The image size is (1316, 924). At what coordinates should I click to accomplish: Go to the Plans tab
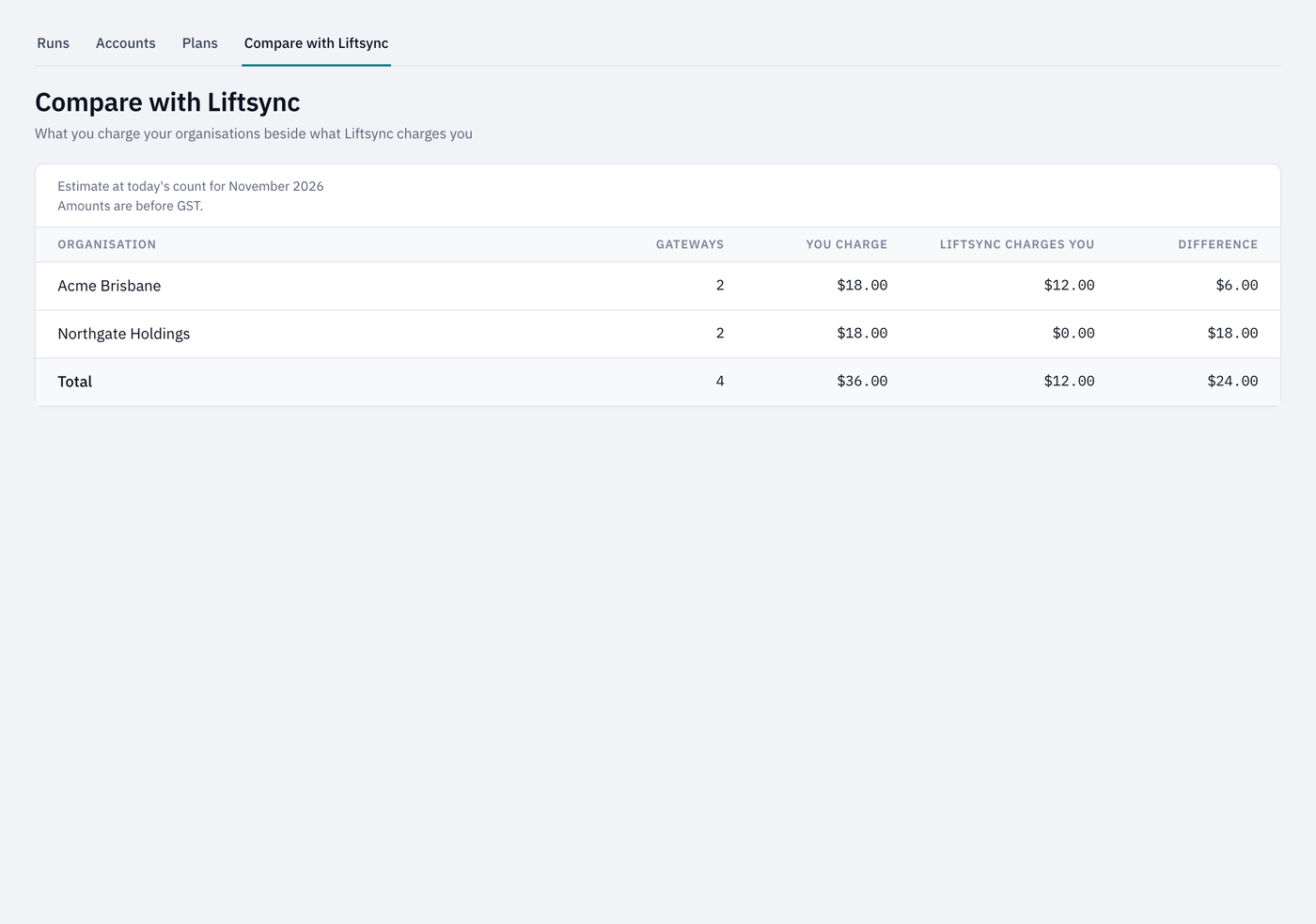(x=200, y=43)
